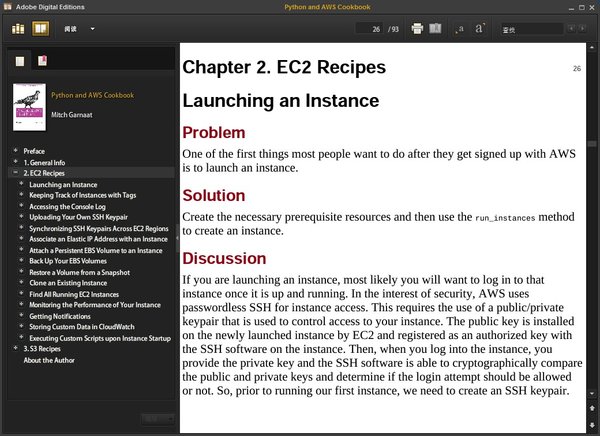Click the options button at sidebar bottom
This screenshot has height=436, width=600.
tap(158, 418)
